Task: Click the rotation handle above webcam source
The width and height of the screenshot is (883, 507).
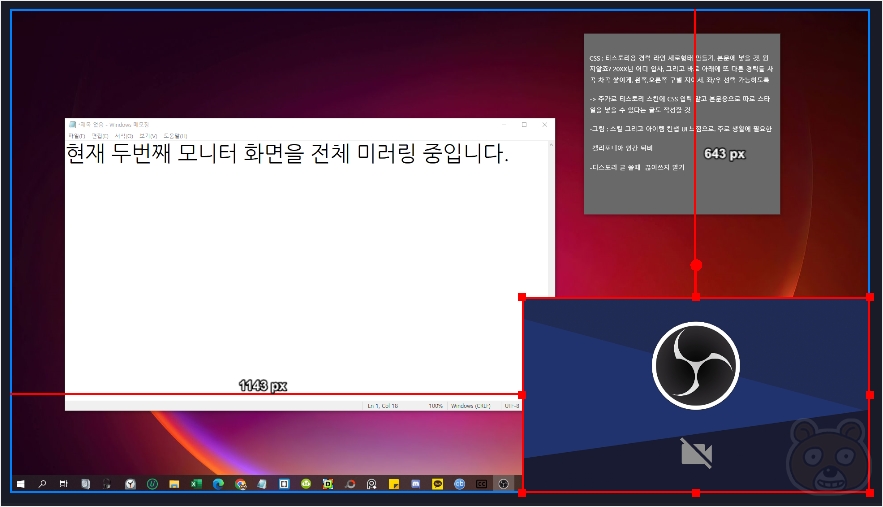Action: [696, 265]
